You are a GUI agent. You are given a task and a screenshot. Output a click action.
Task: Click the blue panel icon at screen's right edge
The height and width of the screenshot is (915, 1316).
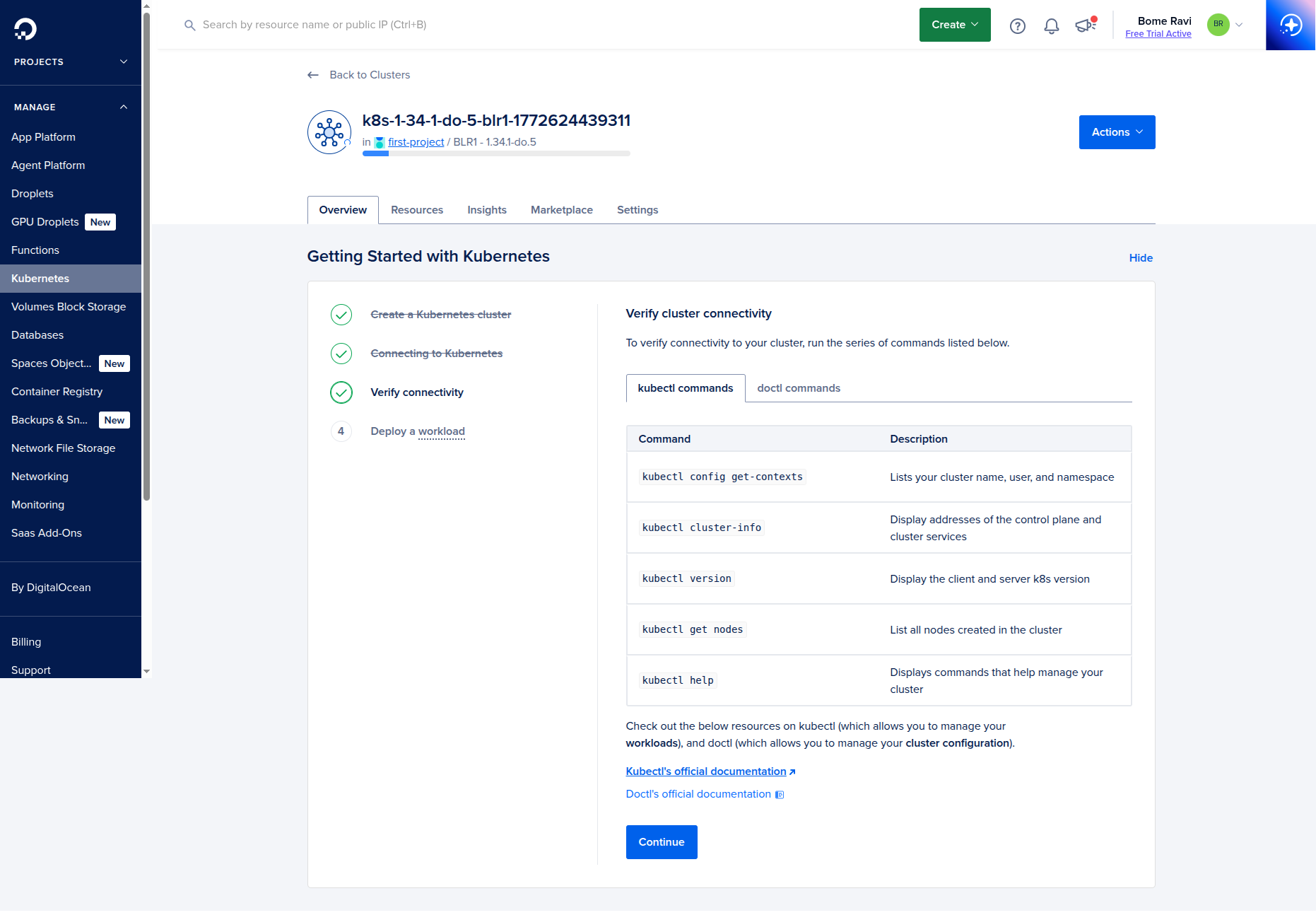point(1291,25)
